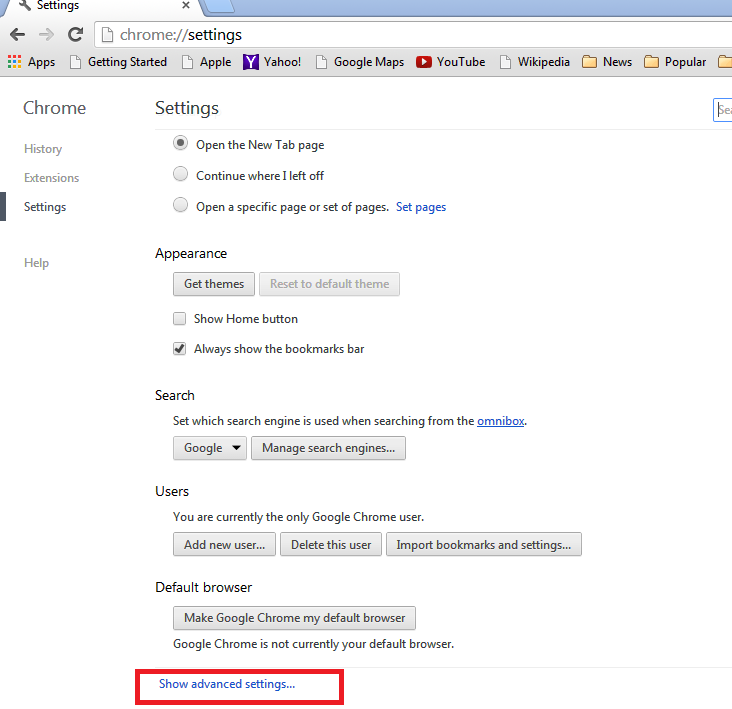Select Open a specific page option
The width and height of the screenshot is (732, 709).
(181, 205)
